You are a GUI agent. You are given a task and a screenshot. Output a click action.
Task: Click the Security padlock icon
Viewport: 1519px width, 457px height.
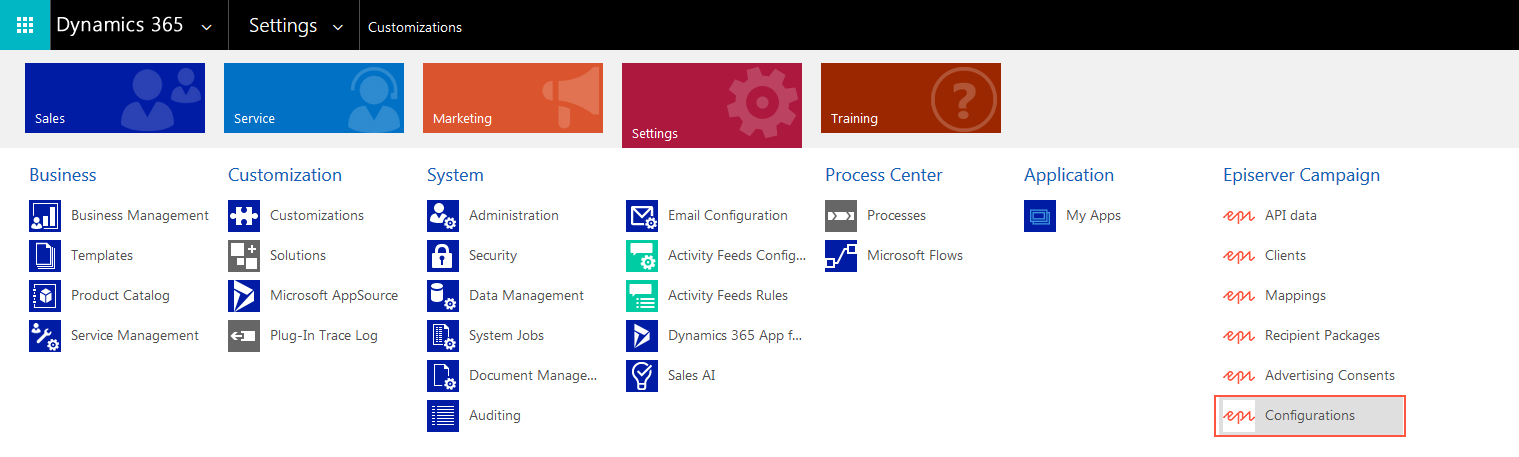pyautogui.click(x=443, y=256)
